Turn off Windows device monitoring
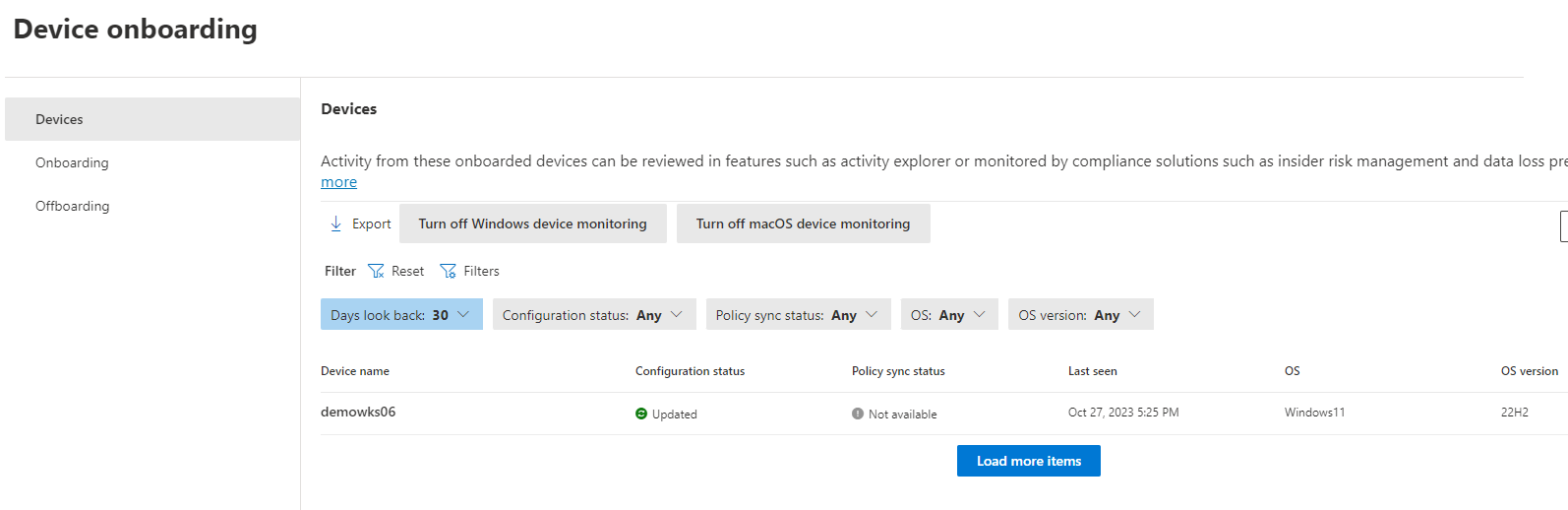This screenshot has height=510, width=1568. (532, 223)
